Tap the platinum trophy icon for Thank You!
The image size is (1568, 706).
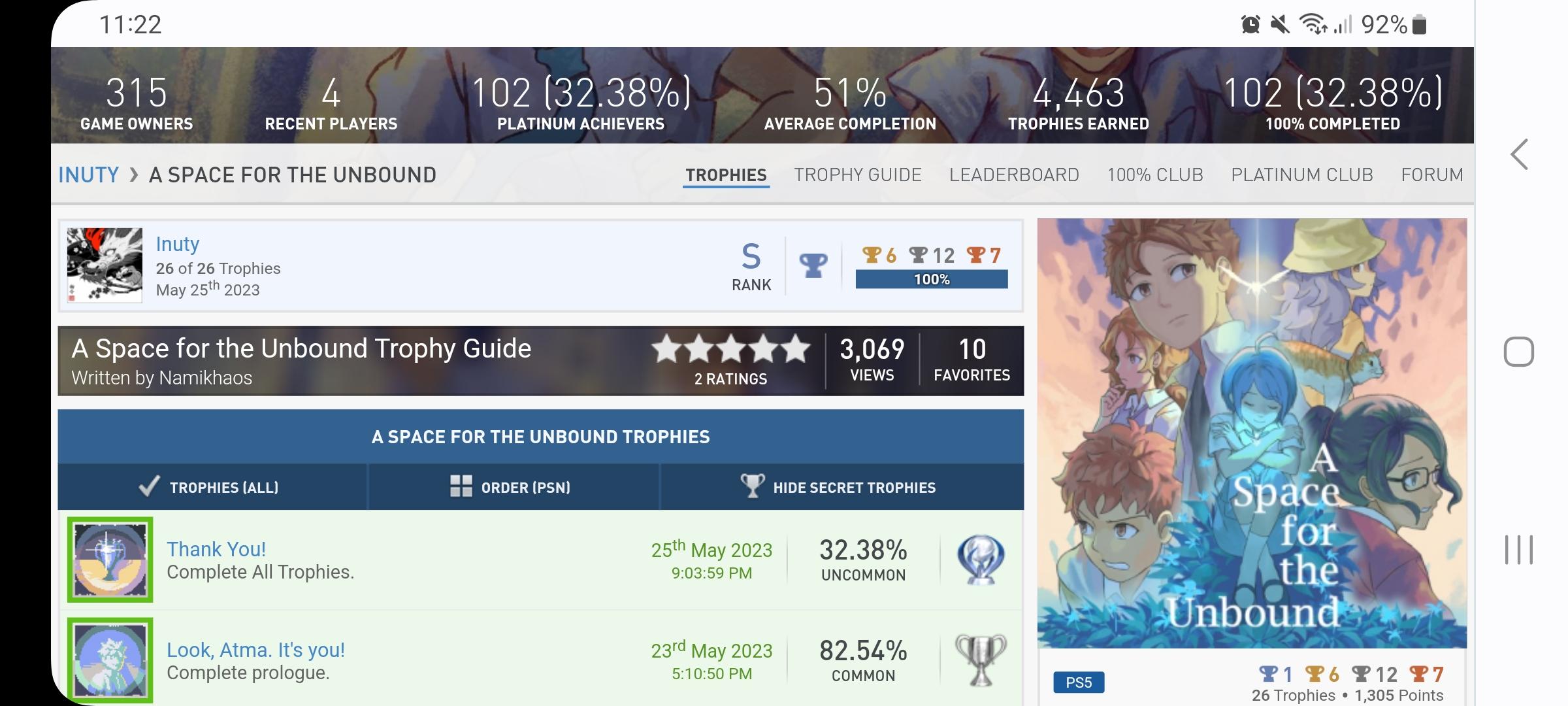981,560
